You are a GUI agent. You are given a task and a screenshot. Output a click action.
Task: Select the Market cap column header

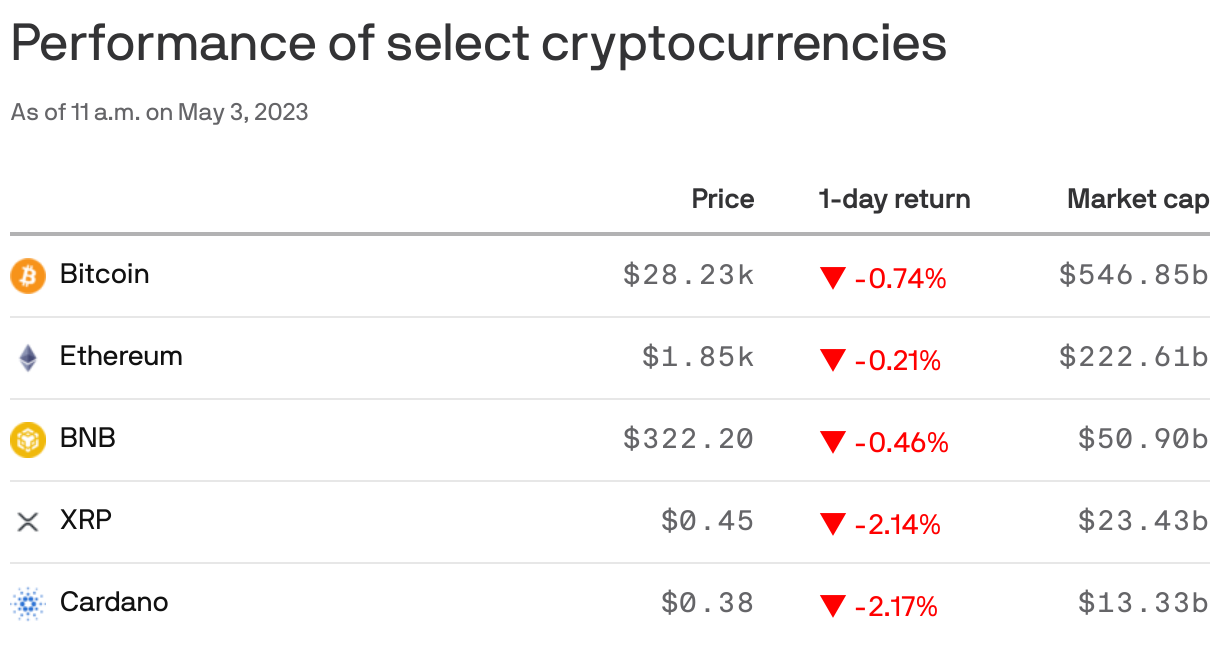click(x=1138, y=199)
